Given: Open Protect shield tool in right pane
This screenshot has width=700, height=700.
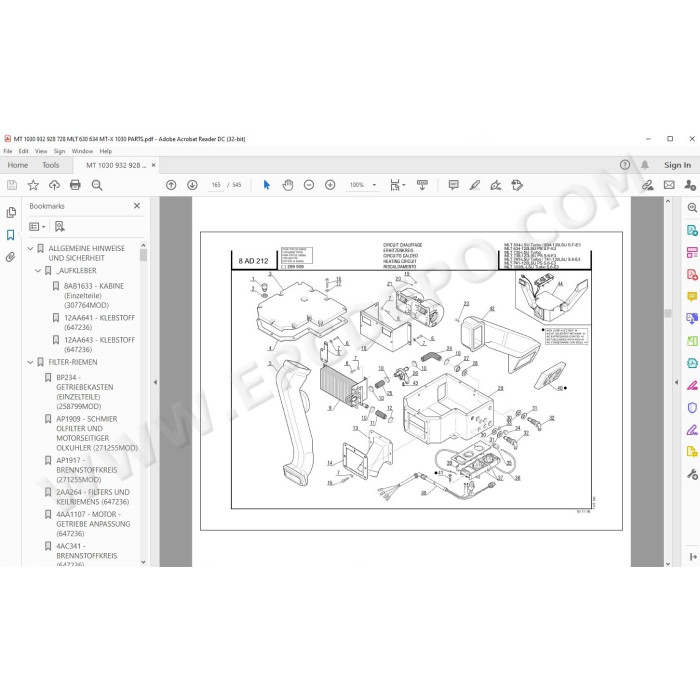Looking at the screenshot, I should [x=692, y=408].
